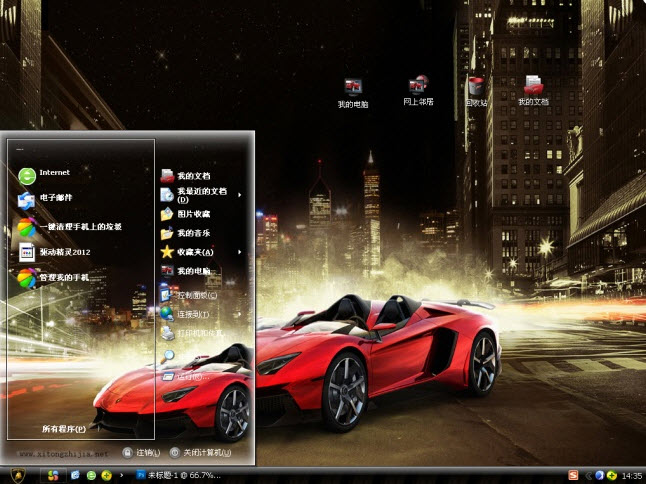Expand the Favorites (收藏夹) submenu

click(196, 252)
